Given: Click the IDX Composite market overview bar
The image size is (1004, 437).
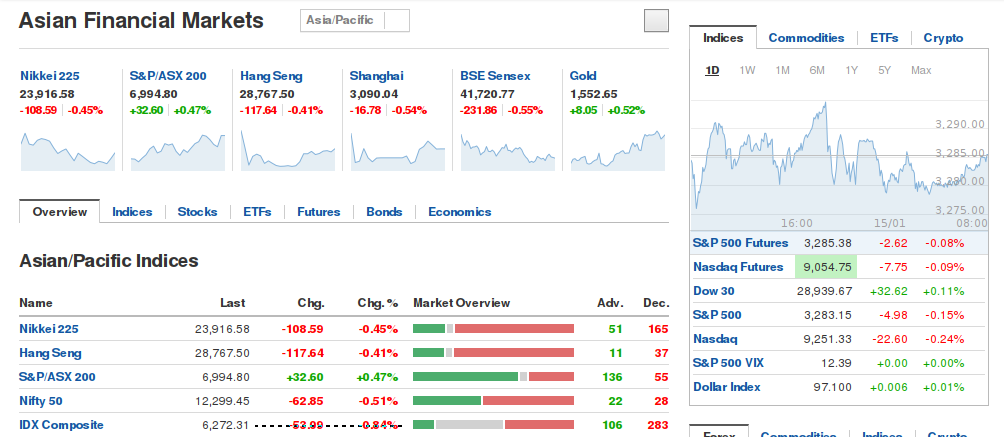Looking at the screenshot, I should click(493, 424).
